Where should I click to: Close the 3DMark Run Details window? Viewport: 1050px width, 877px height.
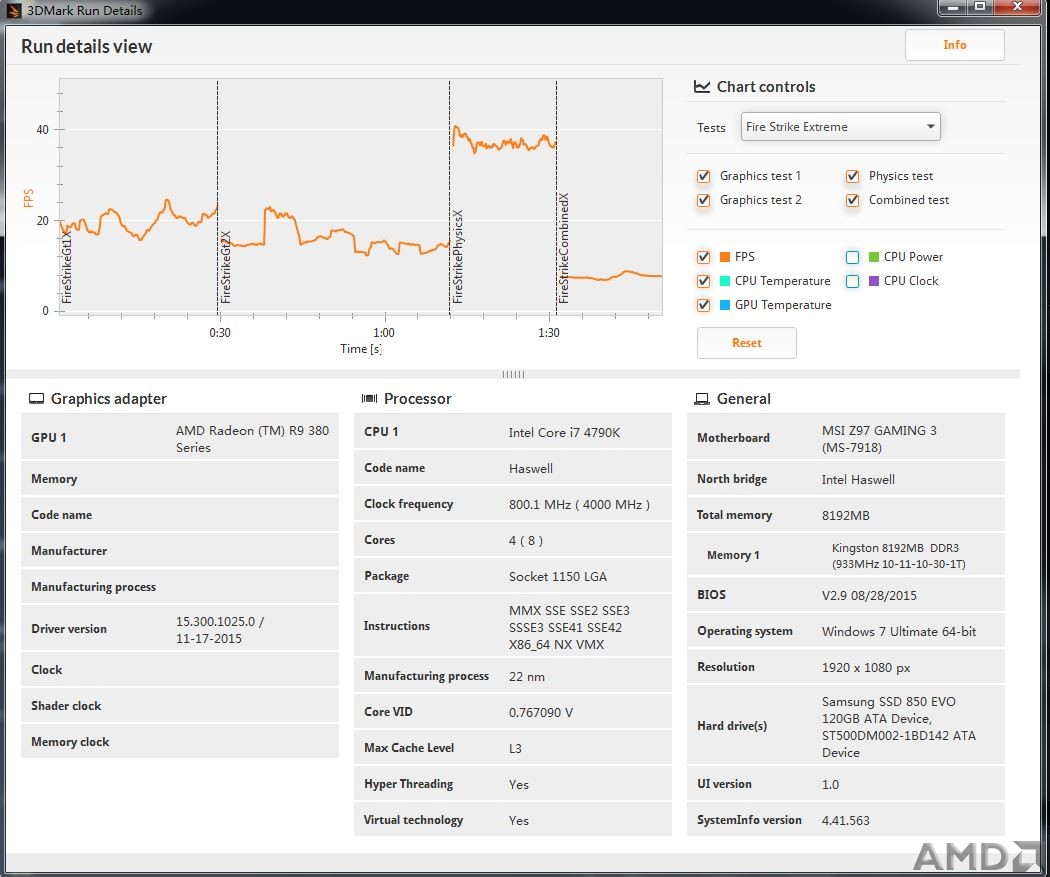click(1017, 7)
